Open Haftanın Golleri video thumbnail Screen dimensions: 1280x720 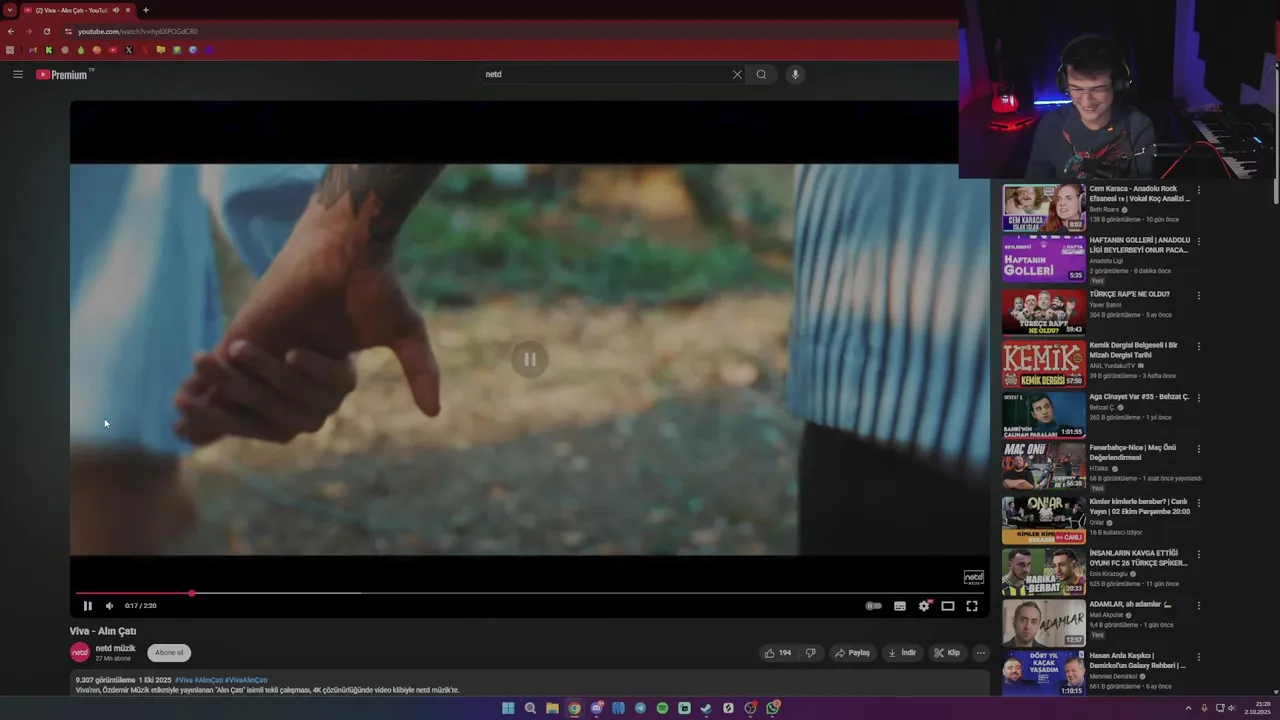coord(1044,259)
